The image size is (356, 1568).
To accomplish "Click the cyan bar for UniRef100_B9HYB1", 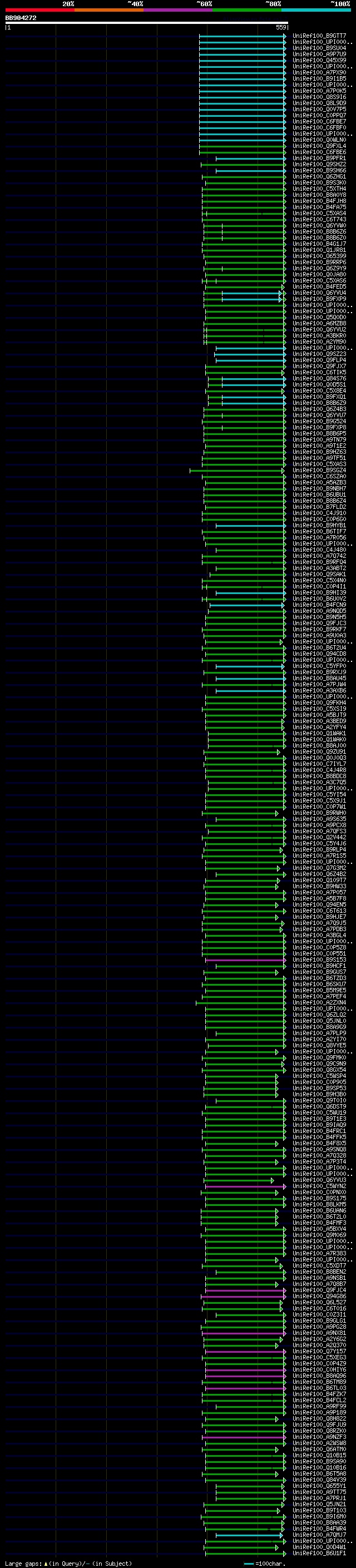I will [x=251, y=525].
